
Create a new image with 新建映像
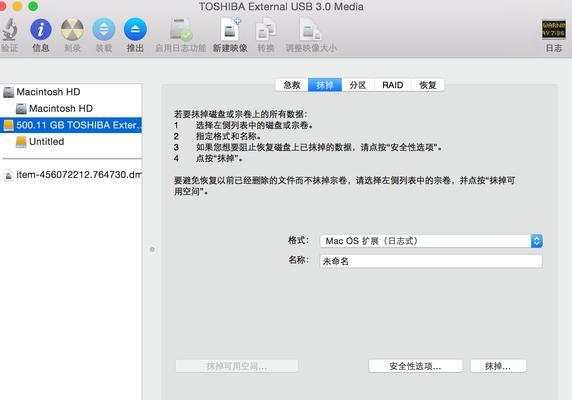230,30
